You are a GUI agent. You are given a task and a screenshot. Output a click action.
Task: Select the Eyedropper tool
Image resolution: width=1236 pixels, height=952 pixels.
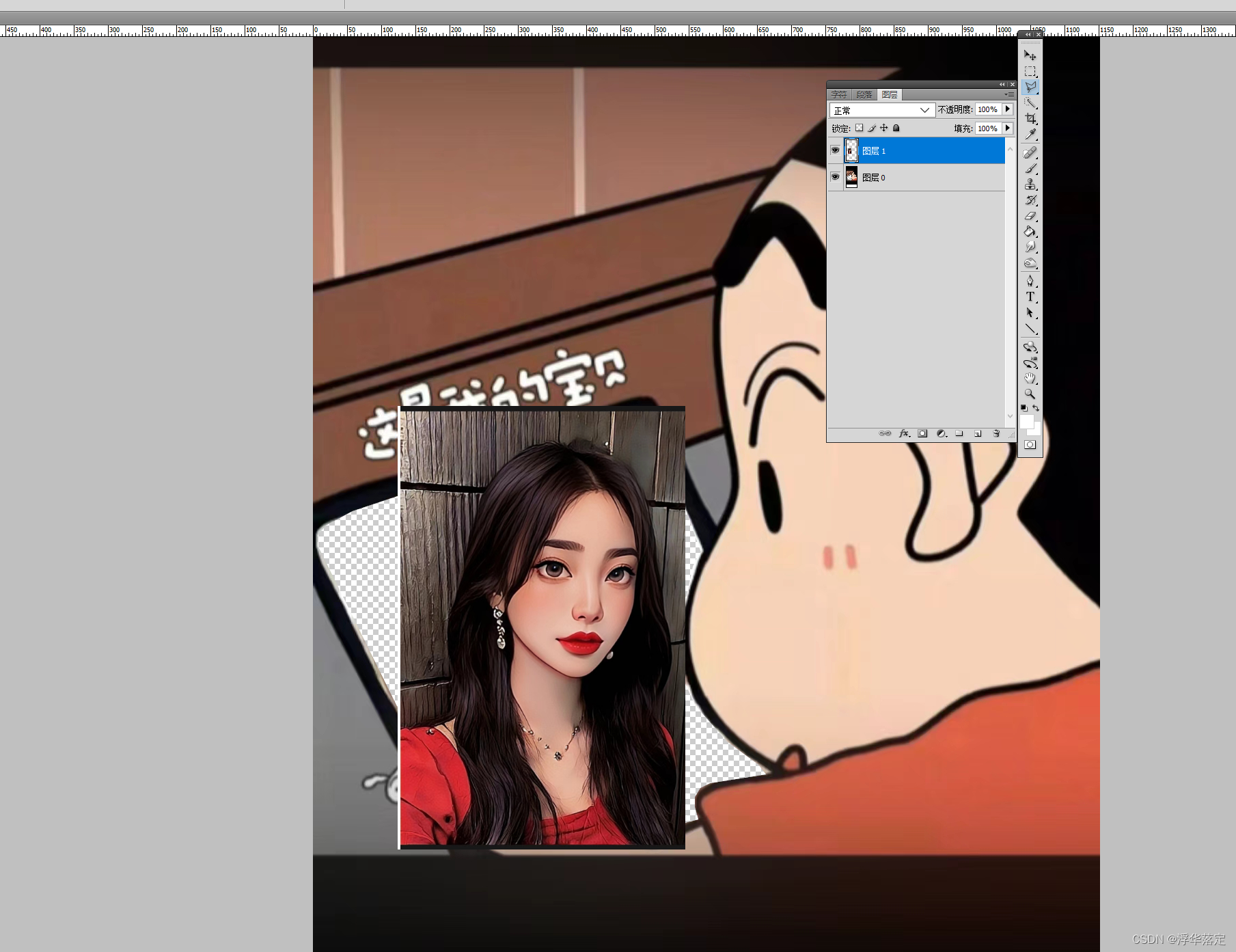coord(1030,134)
